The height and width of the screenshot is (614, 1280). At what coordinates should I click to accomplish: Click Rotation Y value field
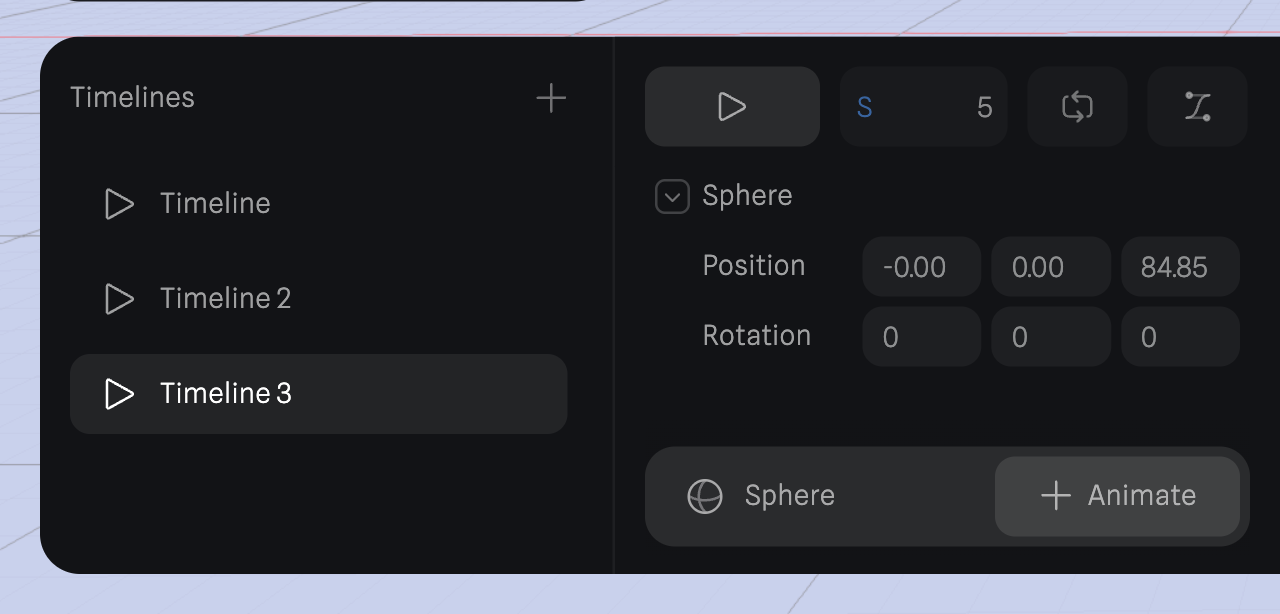point(1050,337)
